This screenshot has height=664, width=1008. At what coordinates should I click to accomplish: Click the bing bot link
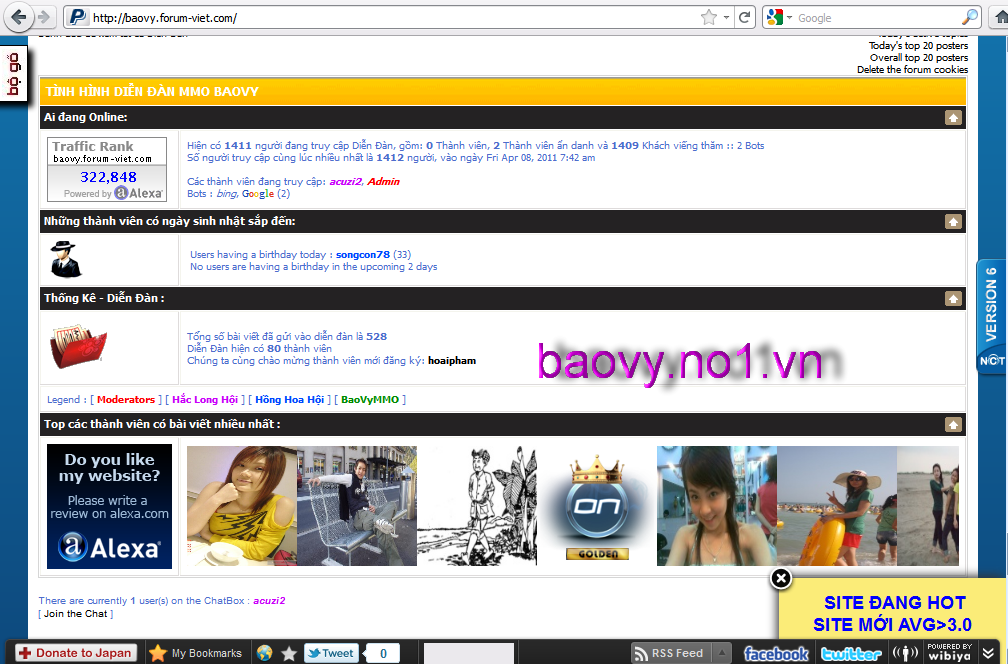point(226,194)
